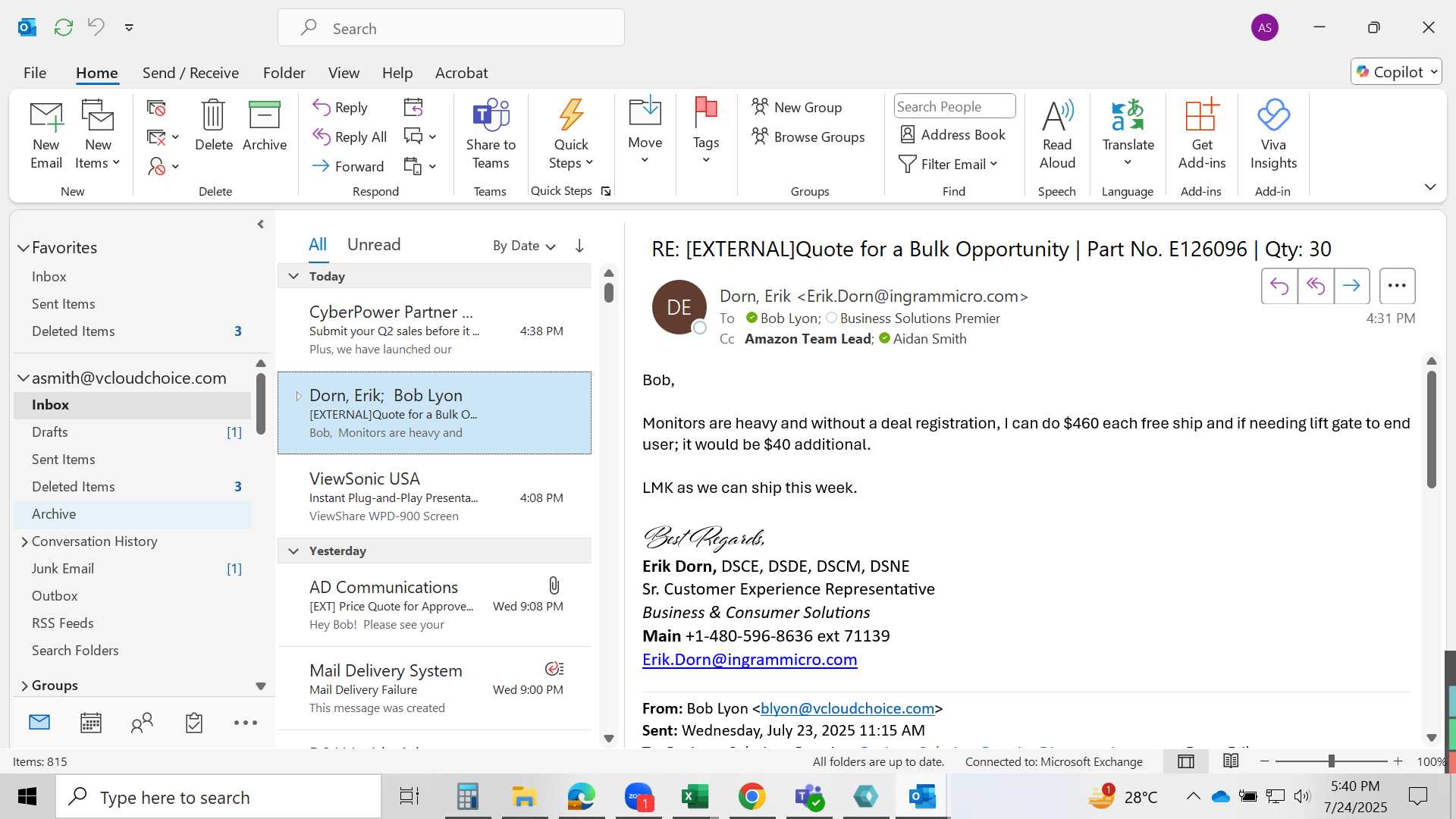The width and height of the screenshot is (1456, 819).
Task: Open the Translate button
Action: [x=1128, y=133]
